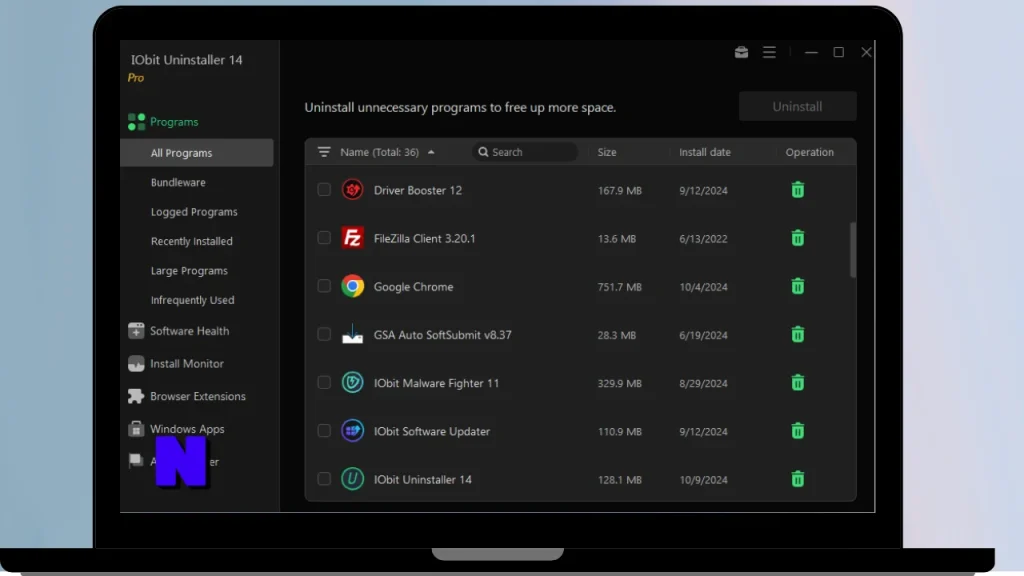1024x576 pixels.
Task: Click the Uninstall button
Action: pos(797,106)
